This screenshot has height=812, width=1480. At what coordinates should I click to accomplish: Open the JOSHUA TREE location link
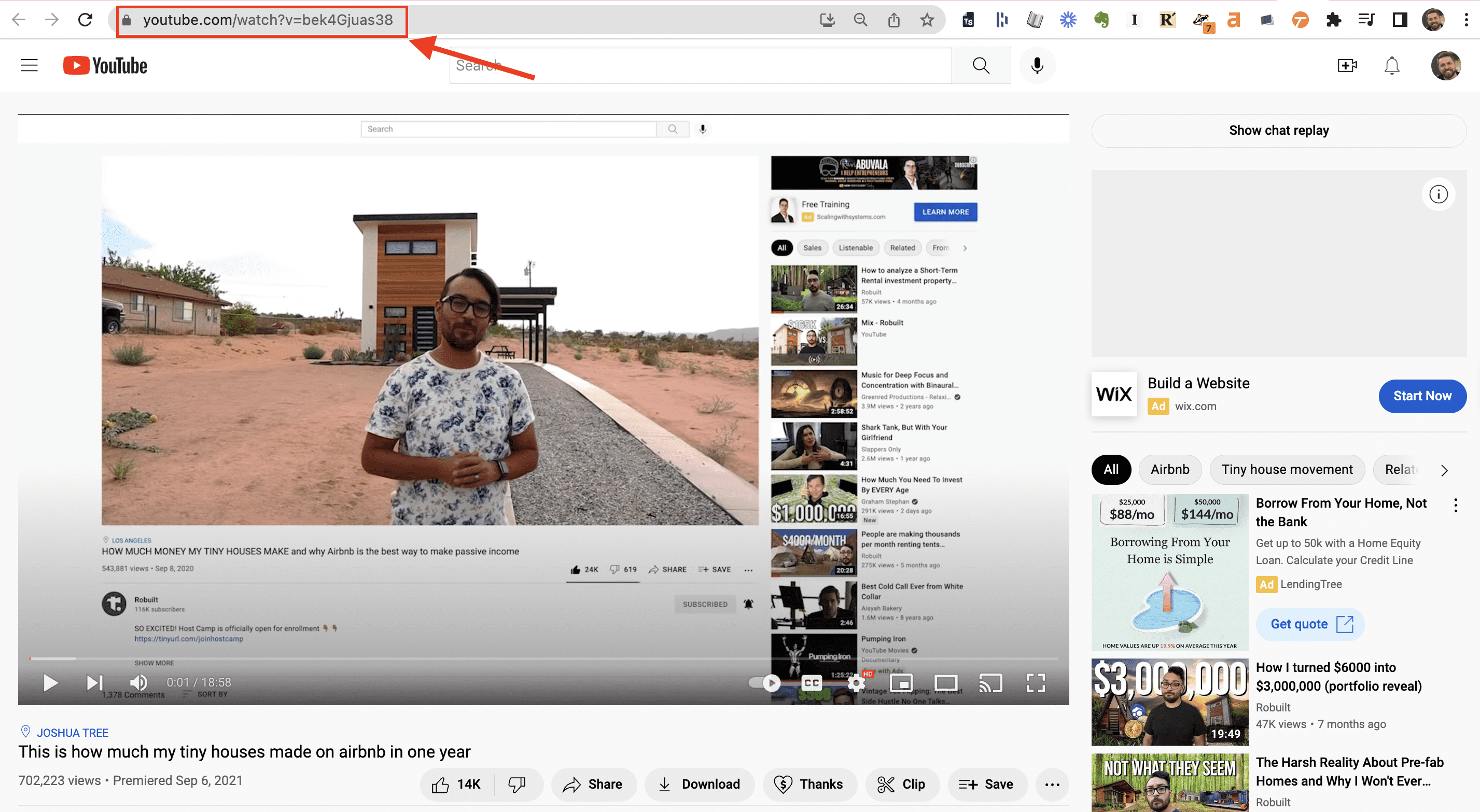coord(73,733)
